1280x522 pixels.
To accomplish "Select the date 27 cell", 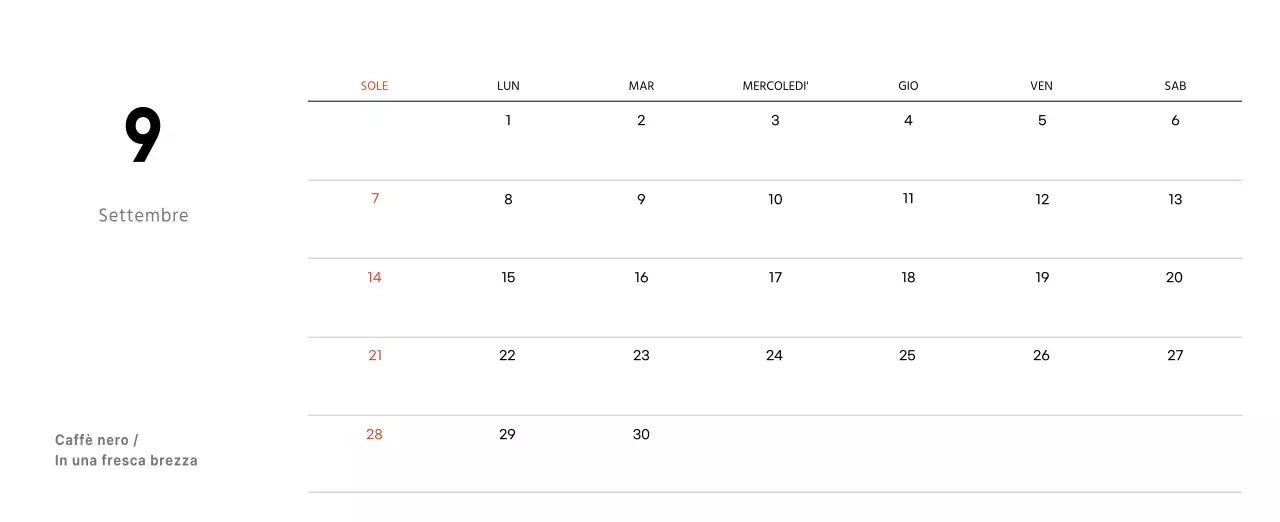I will [1175, 355].
